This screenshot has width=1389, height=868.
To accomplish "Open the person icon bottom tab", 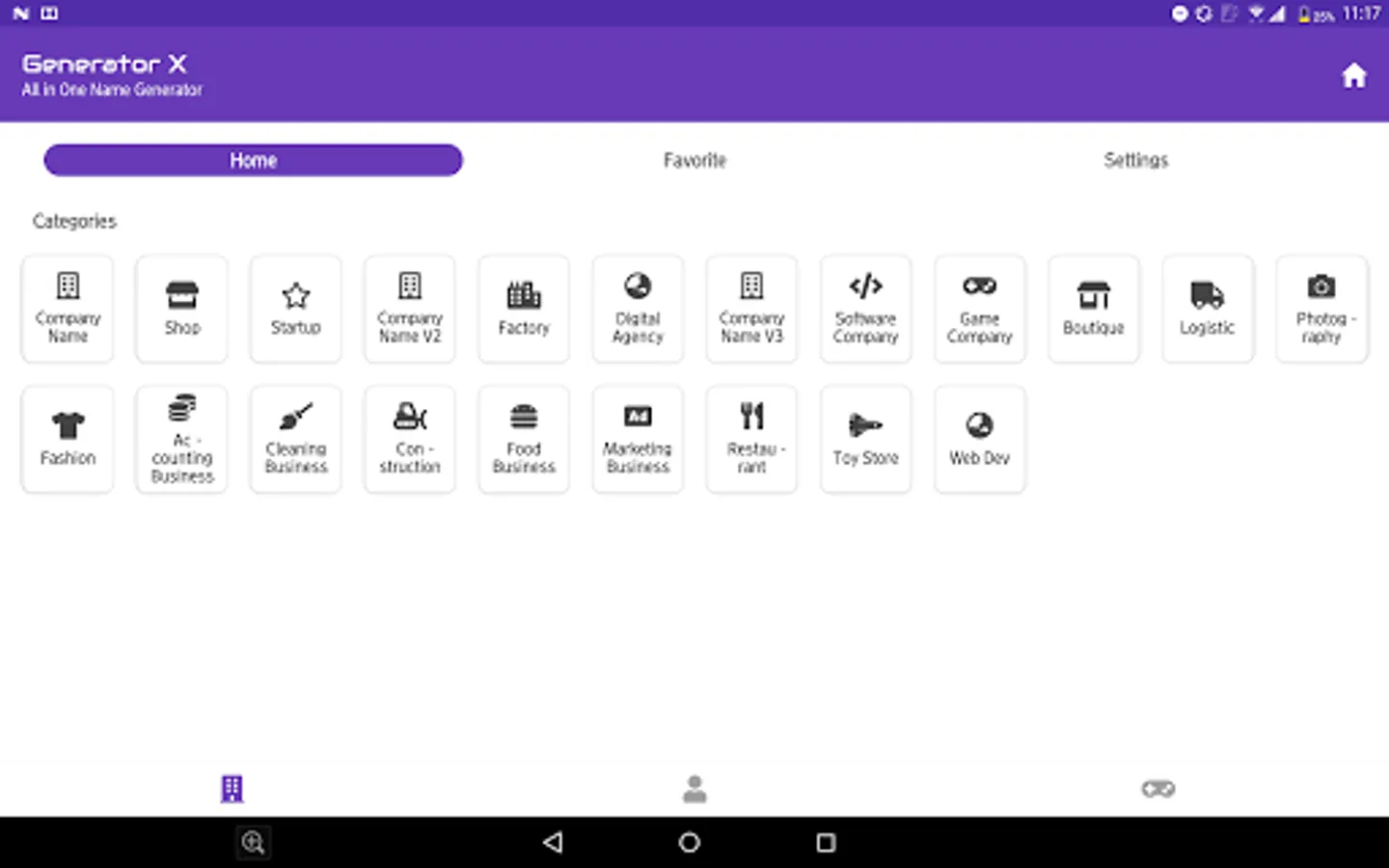I will click(x=694, y=789).
